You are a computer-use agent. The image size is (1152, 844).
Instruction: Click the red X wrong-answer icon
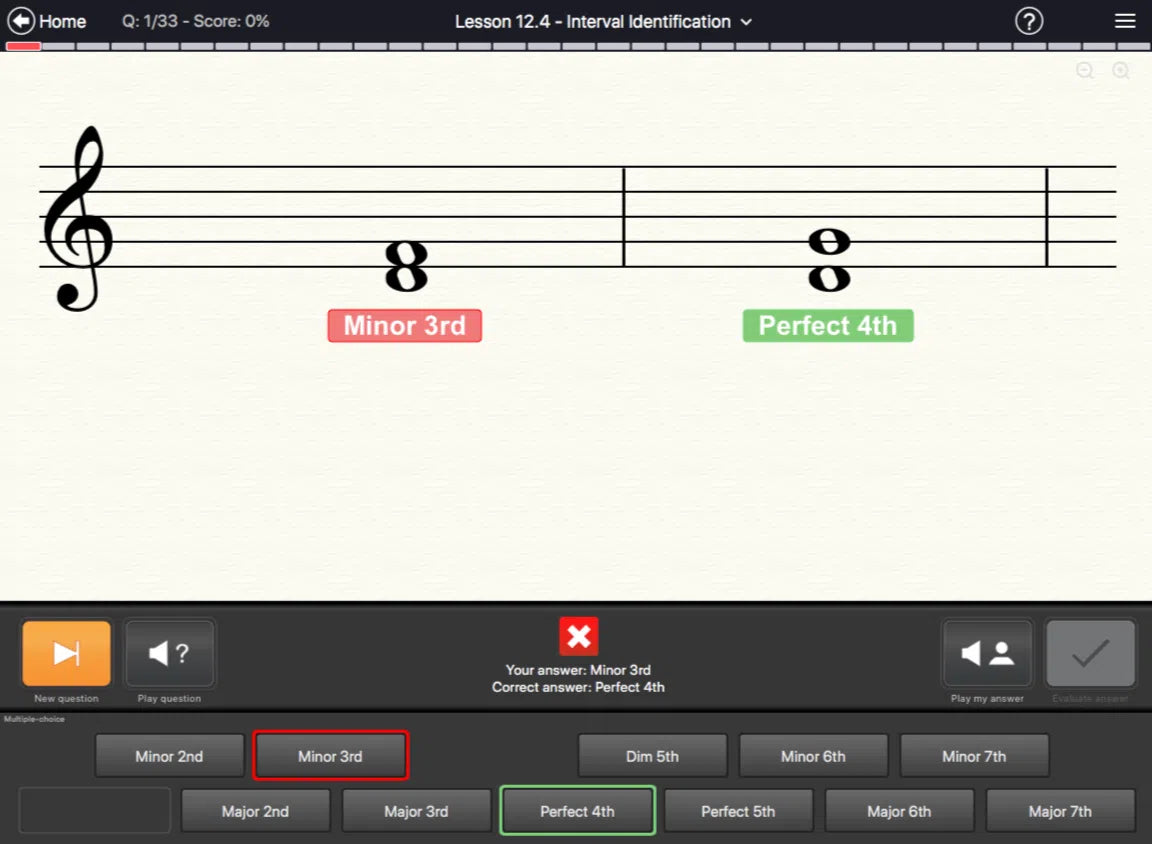(579, 635)
